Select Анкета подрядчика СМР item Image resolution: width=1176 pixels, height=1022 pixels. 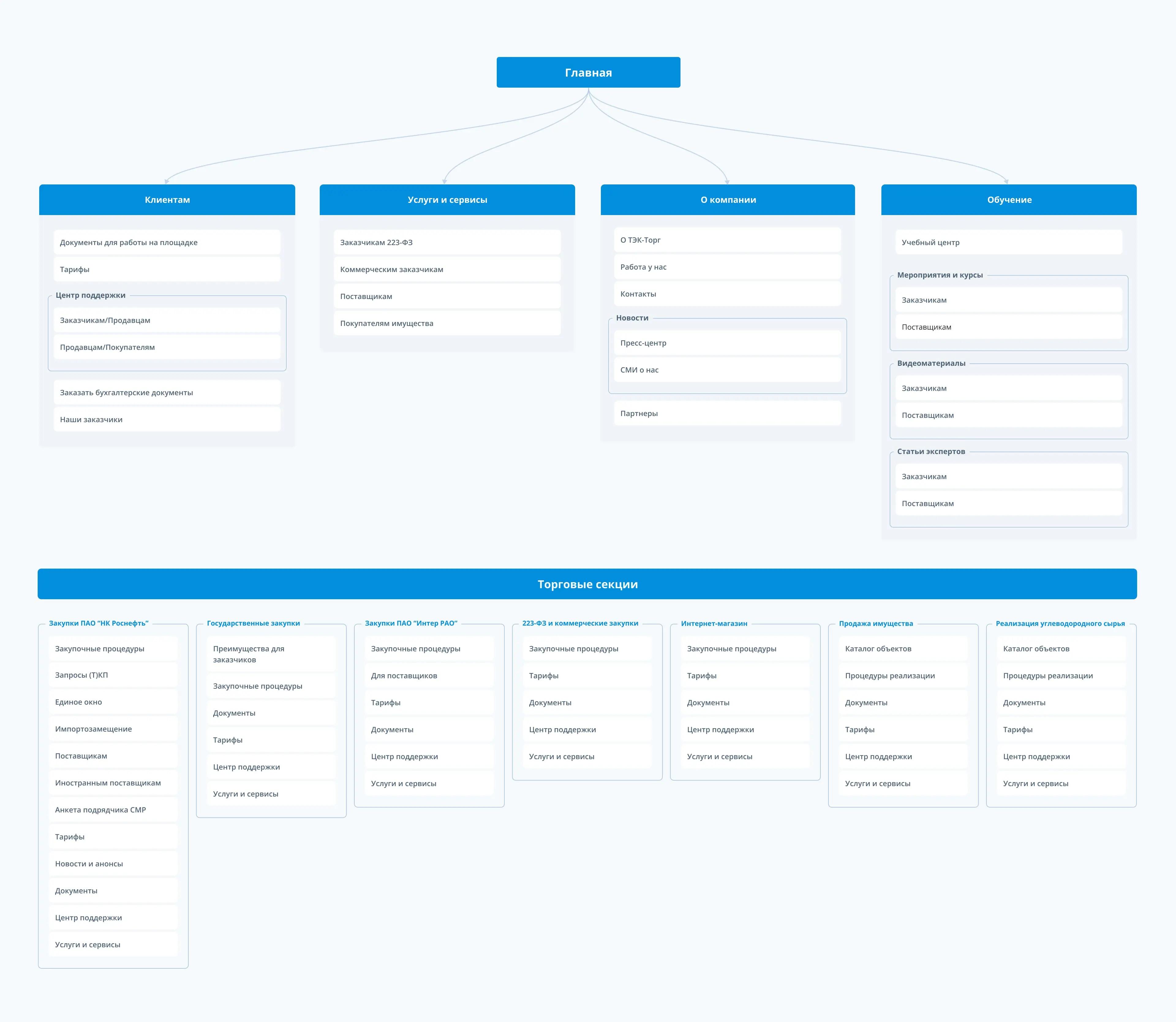(x=113, y=810)
